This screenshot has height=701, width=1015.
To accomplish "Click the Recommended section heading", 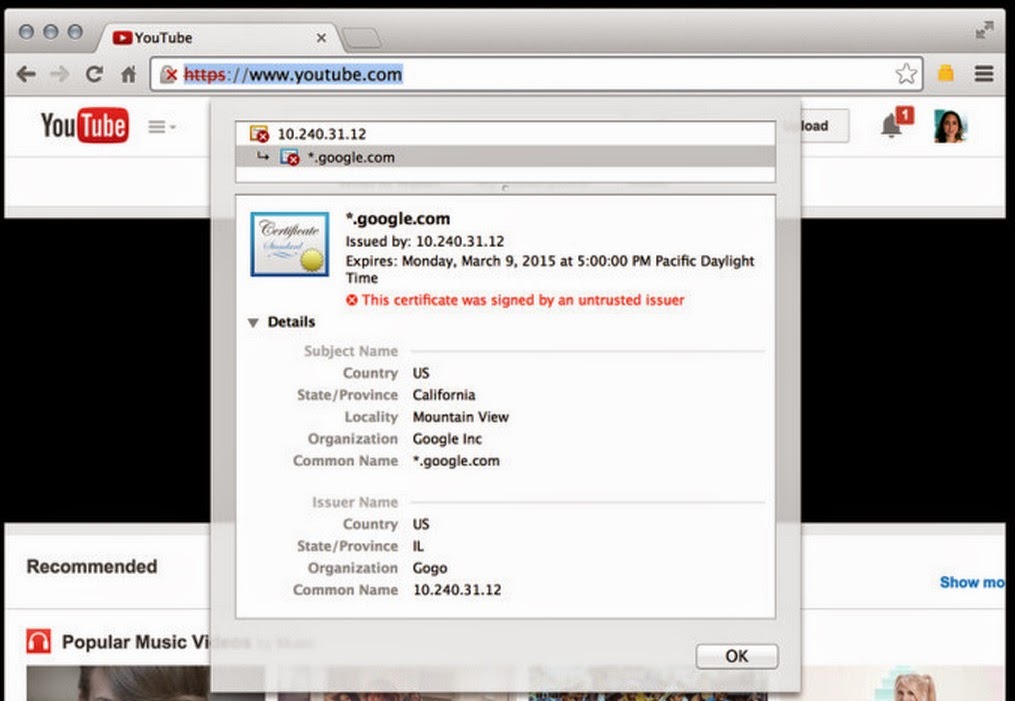I will [x=92, y=566].
